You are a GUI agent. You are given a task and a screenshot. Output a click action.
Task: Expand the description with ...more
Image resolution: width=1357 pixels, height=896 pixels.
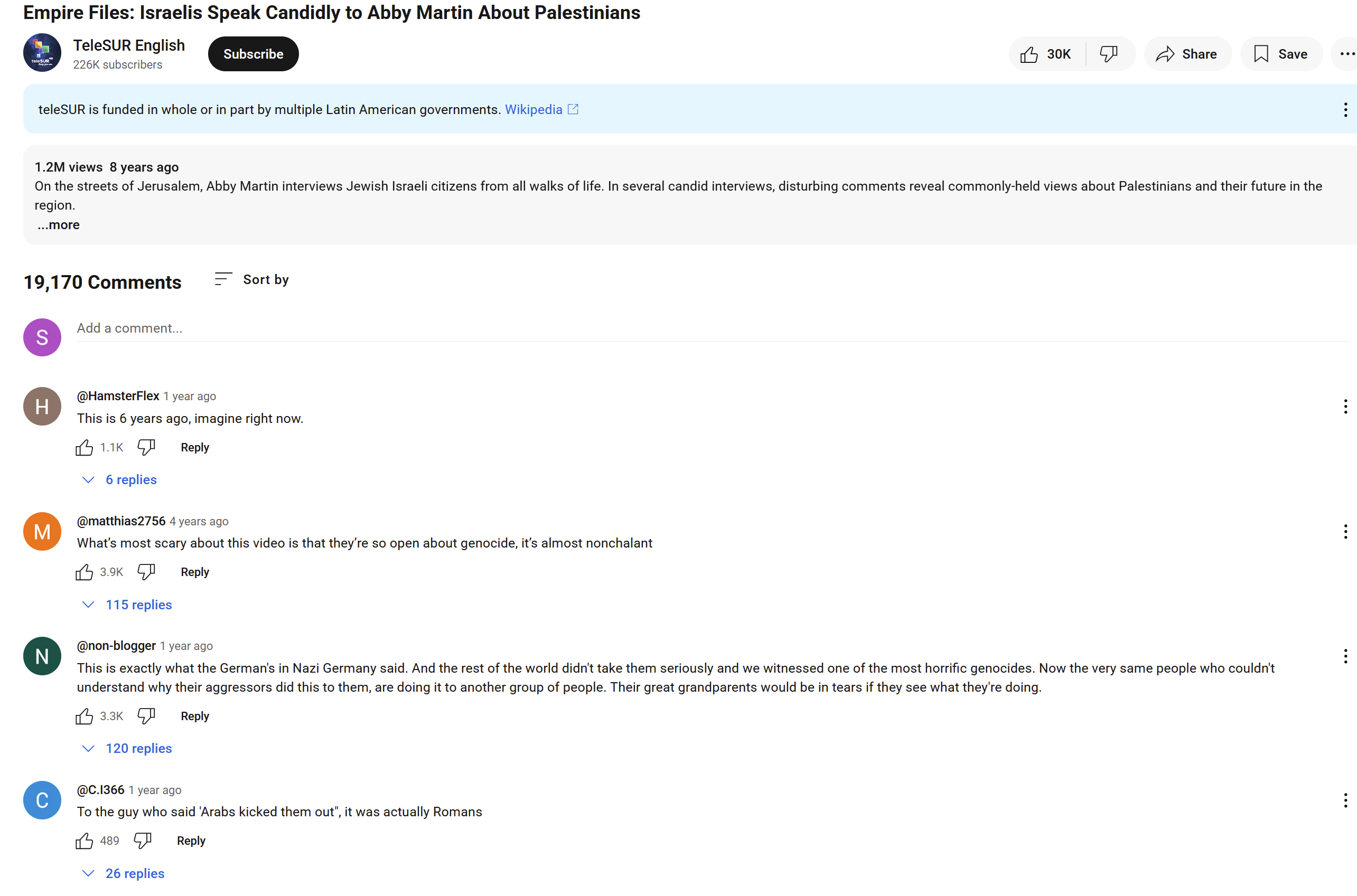click(x=59, y=225)
